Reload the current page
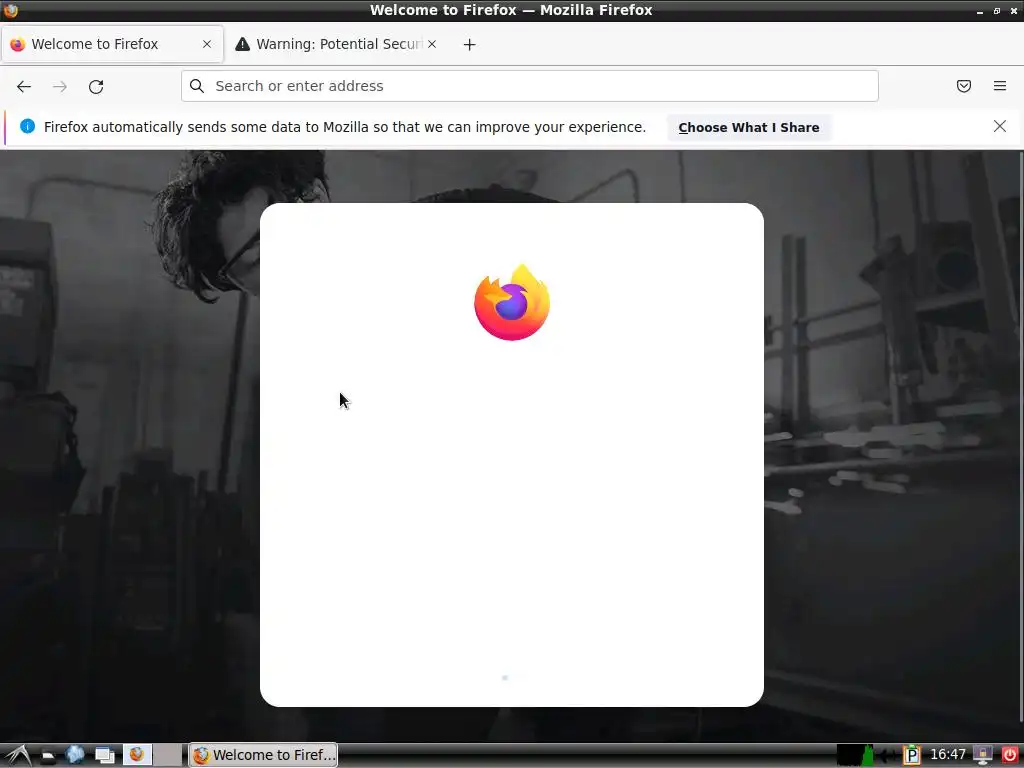Screen dimensions: 1024x768 tap(96, 86)
